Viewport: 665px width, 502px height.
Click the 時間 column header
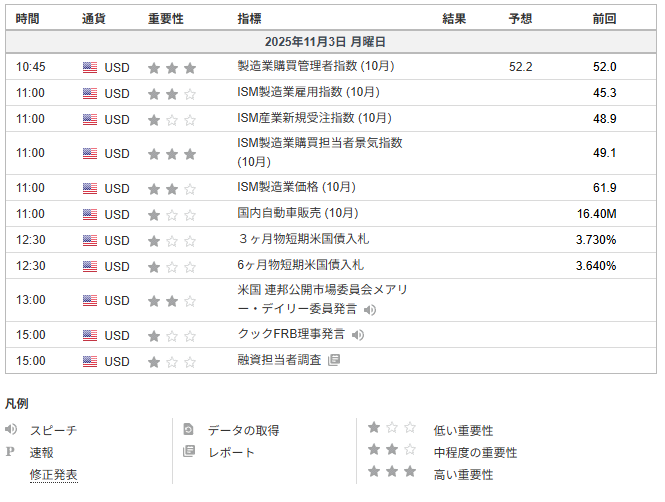[x=29, y=18]
